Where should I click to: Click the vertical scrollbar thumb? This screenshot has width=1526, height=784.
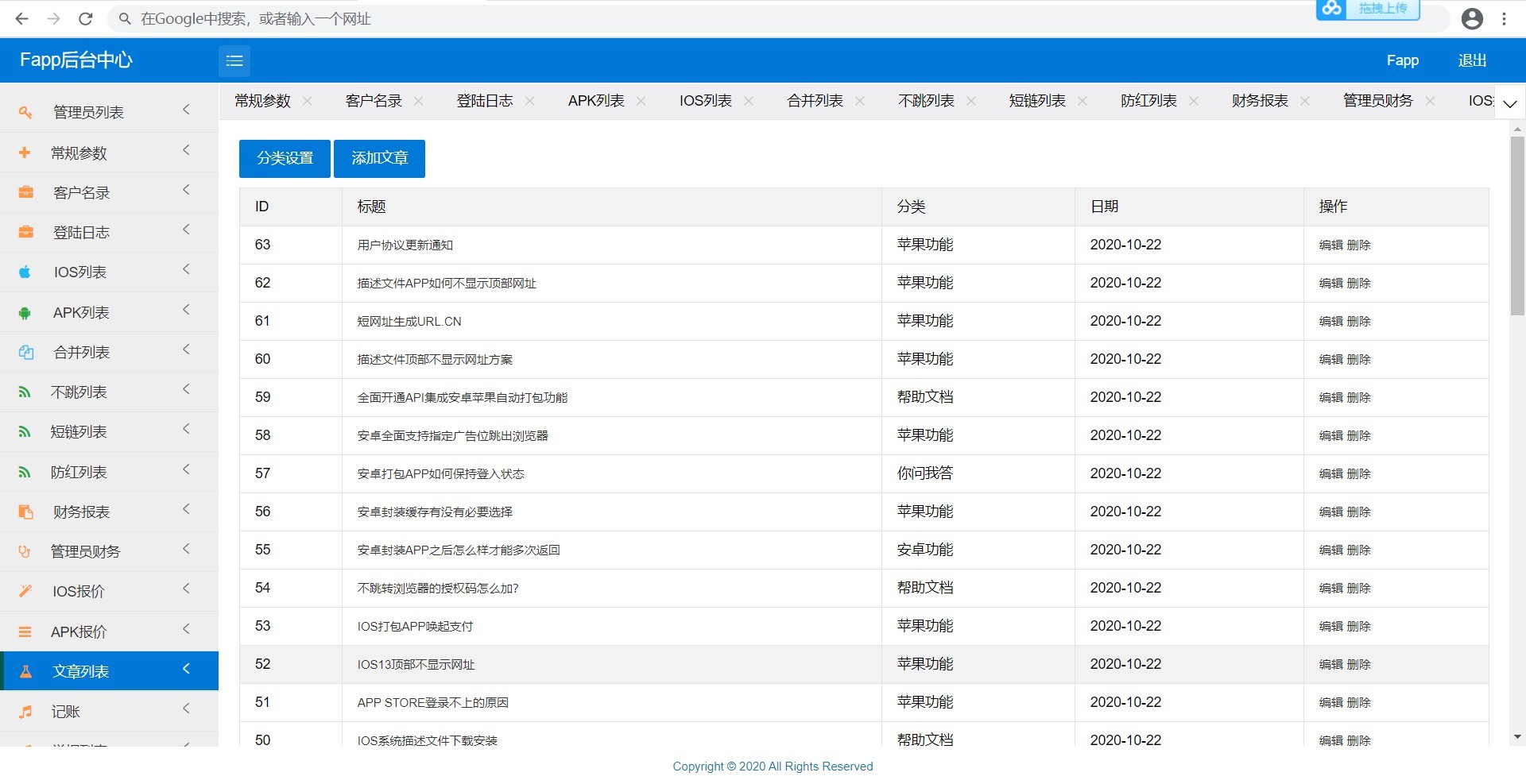(1517, 226)
